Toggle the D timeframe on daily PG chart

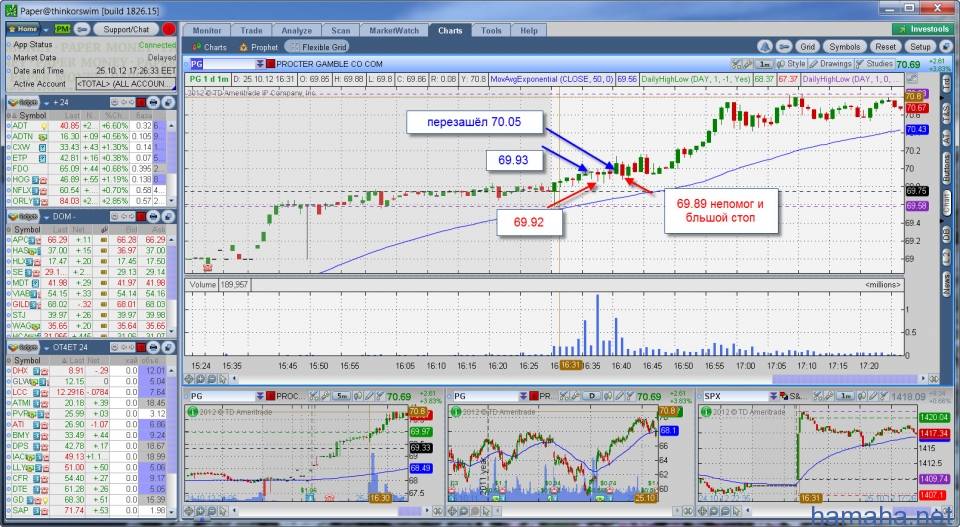[x=592, y=396]
